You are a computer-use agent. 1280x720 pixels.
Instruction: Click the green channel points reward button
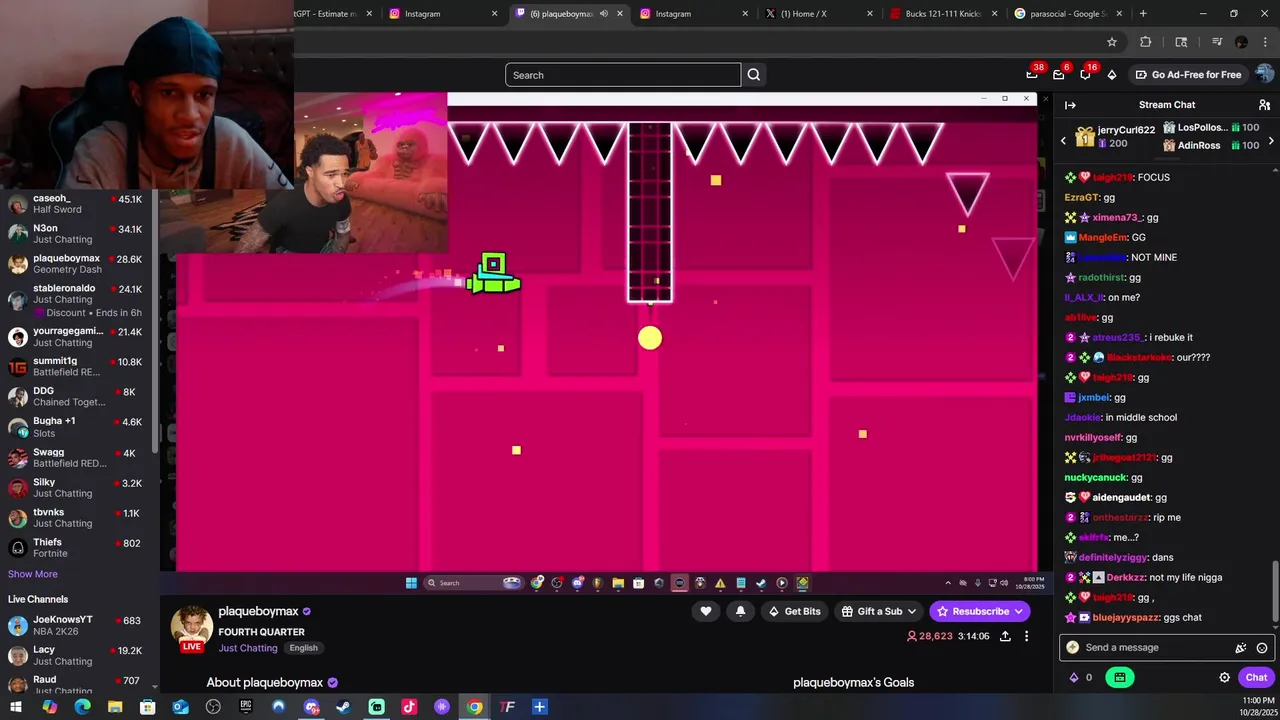click(x=1119, y=677)
